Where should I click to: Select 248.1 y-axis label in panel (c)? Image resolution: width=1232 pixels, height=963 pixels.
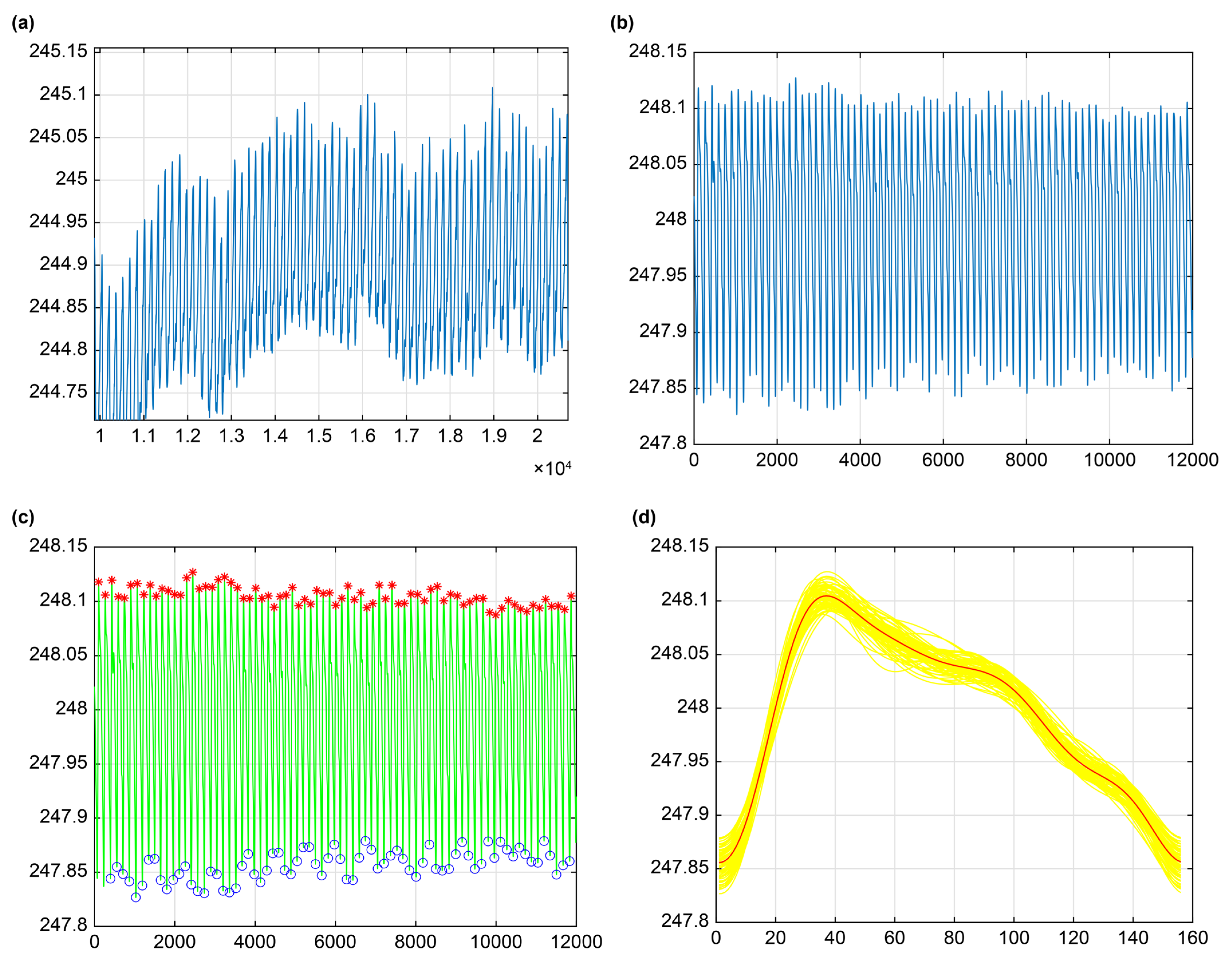click(64, 600)
